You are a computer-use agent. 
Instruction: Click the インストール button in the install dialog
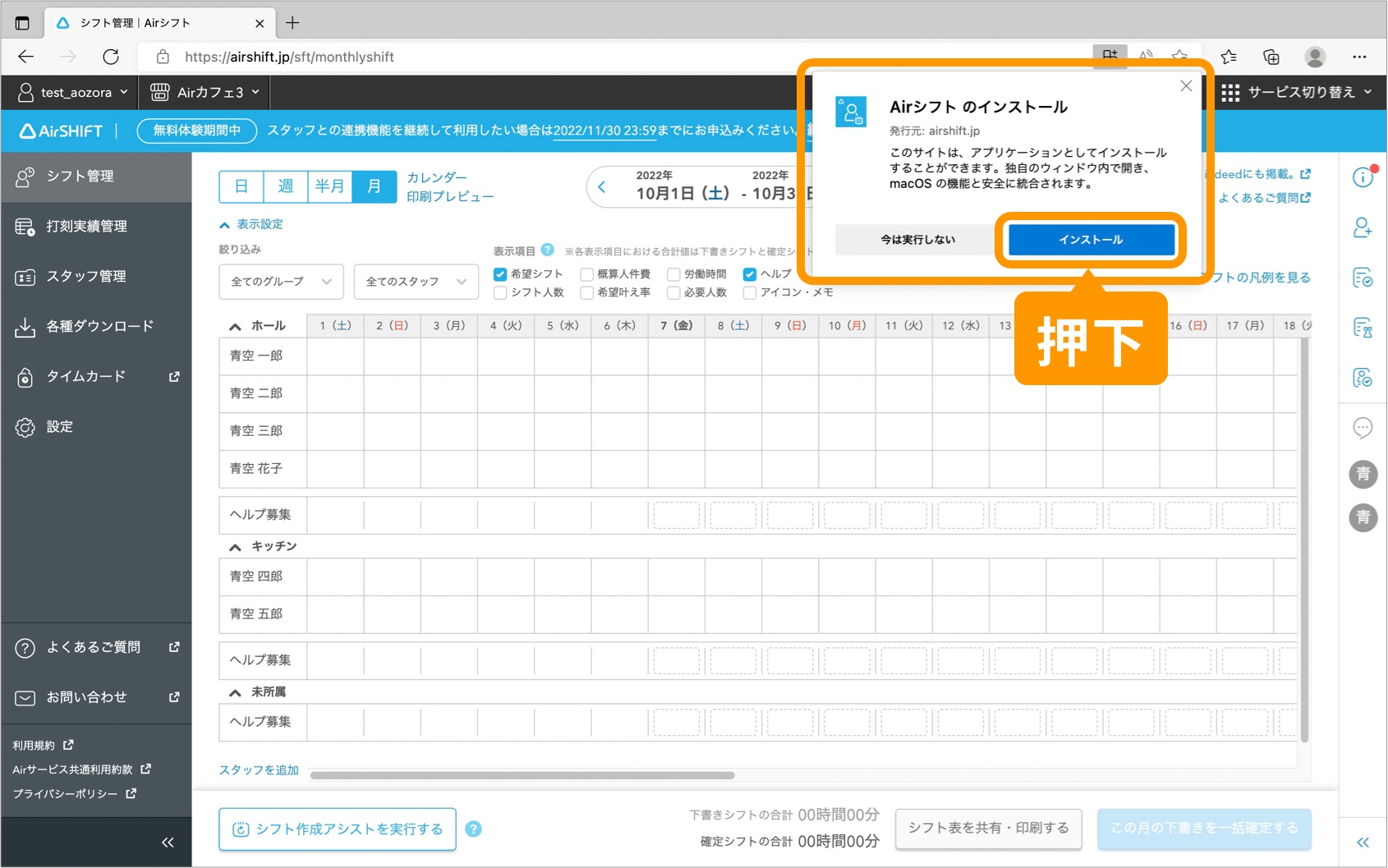tap(1090, 240)
